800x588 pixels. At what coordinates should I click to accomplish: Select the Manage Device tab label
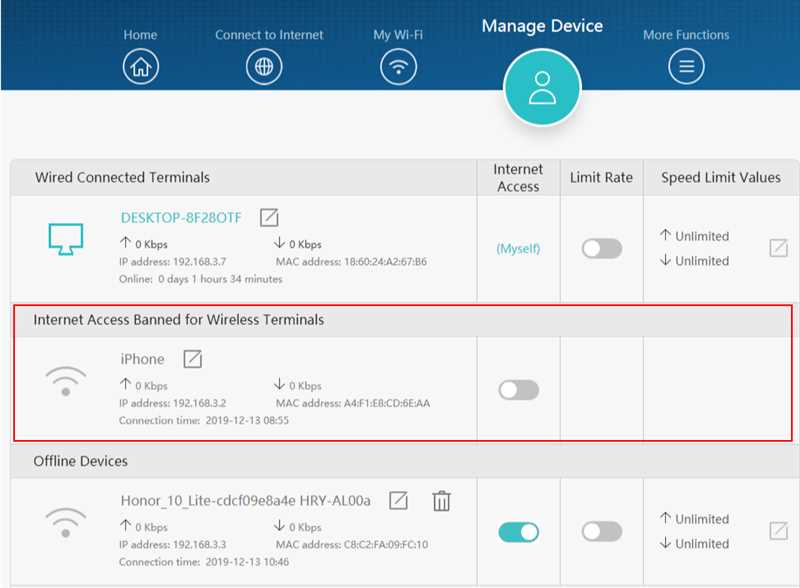(x=542, y=26)
